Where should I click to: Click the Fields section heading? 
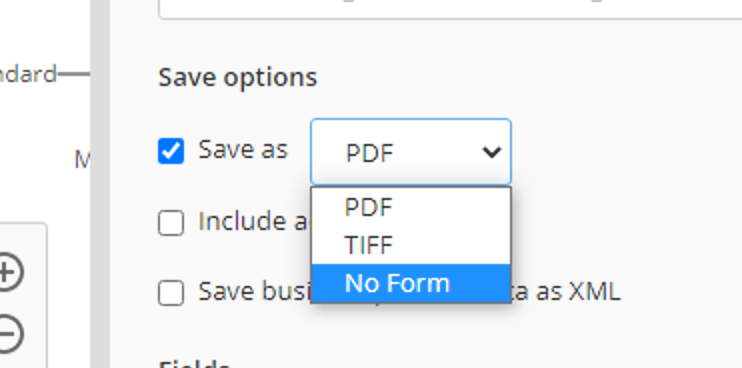[194, 364]
